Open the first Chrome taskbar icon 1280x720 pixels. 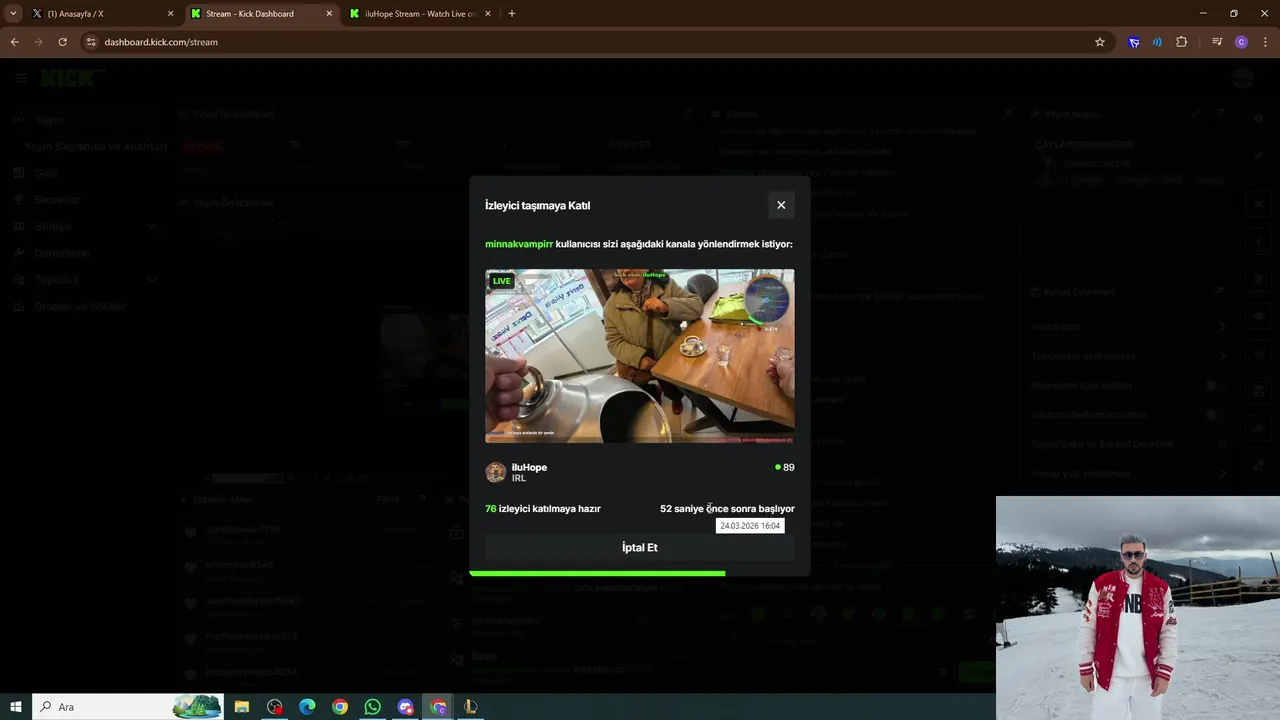coord(340,707)
